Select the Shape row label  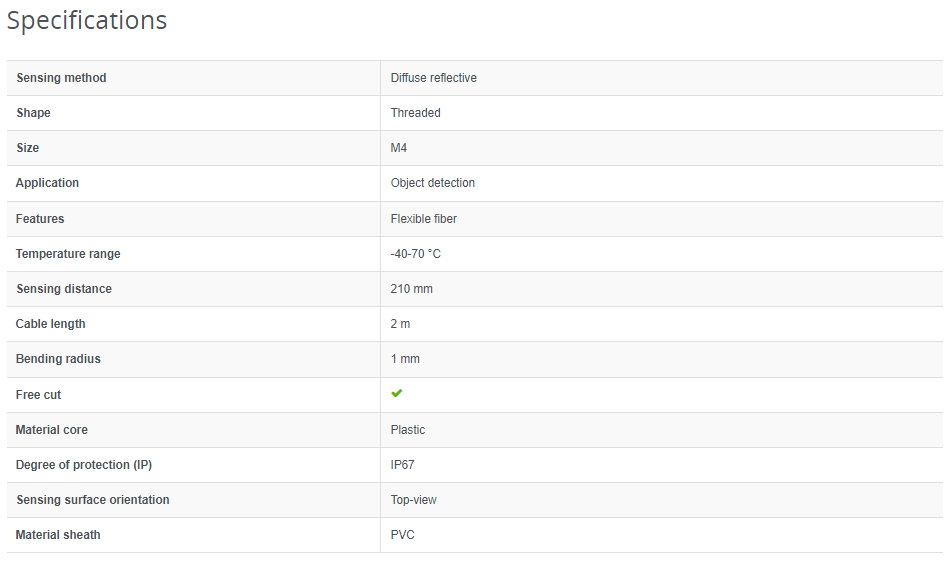click(33, 113)
